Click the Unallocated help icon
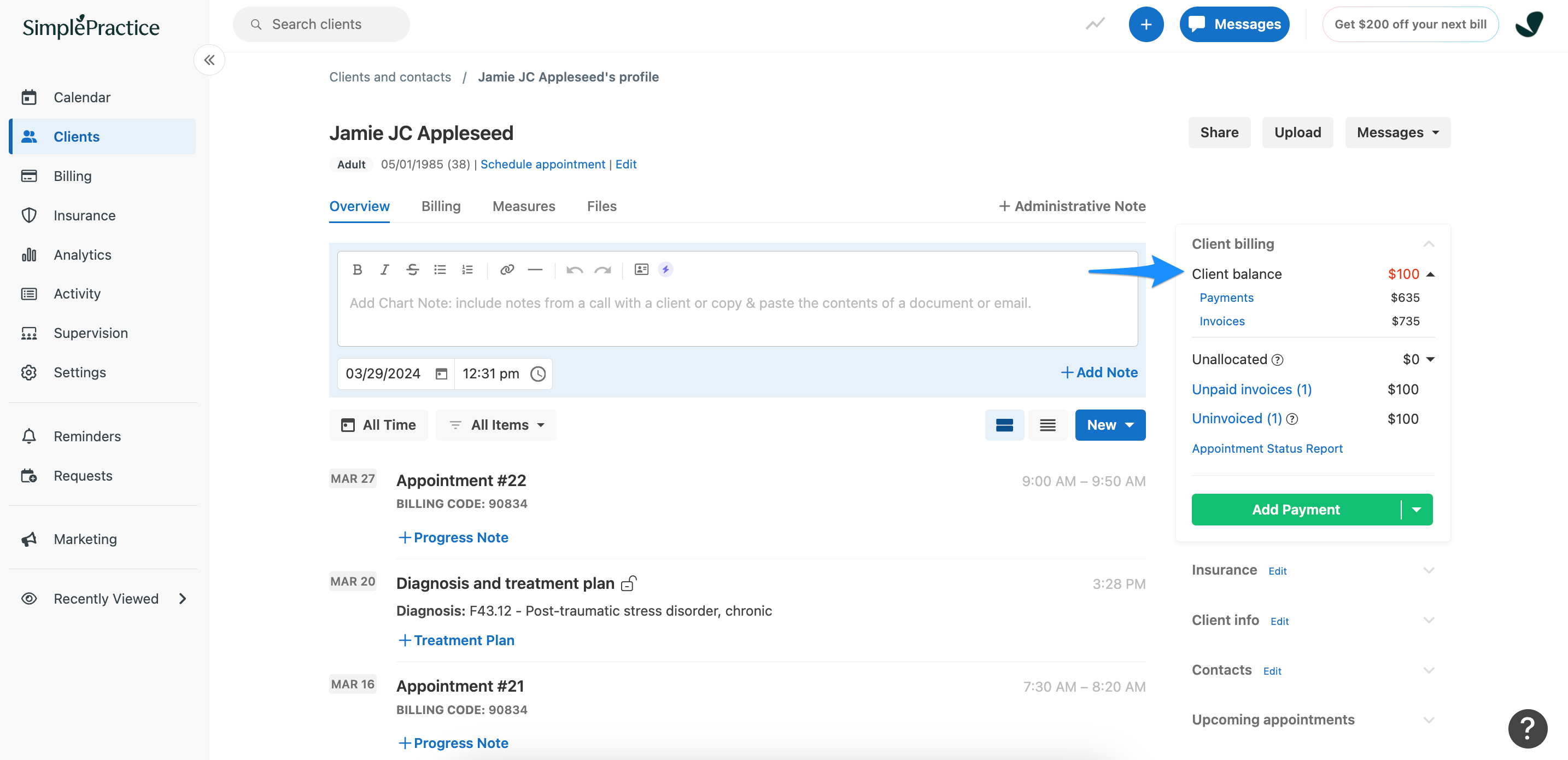This screenshot has height=760, width=1568. click(1278, 360)
